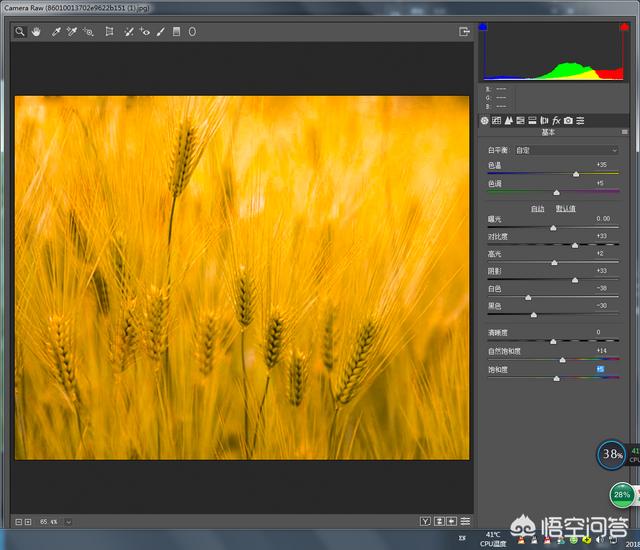
Task: Choose the Graduated Filter tool
Action: tap(177, 32)
